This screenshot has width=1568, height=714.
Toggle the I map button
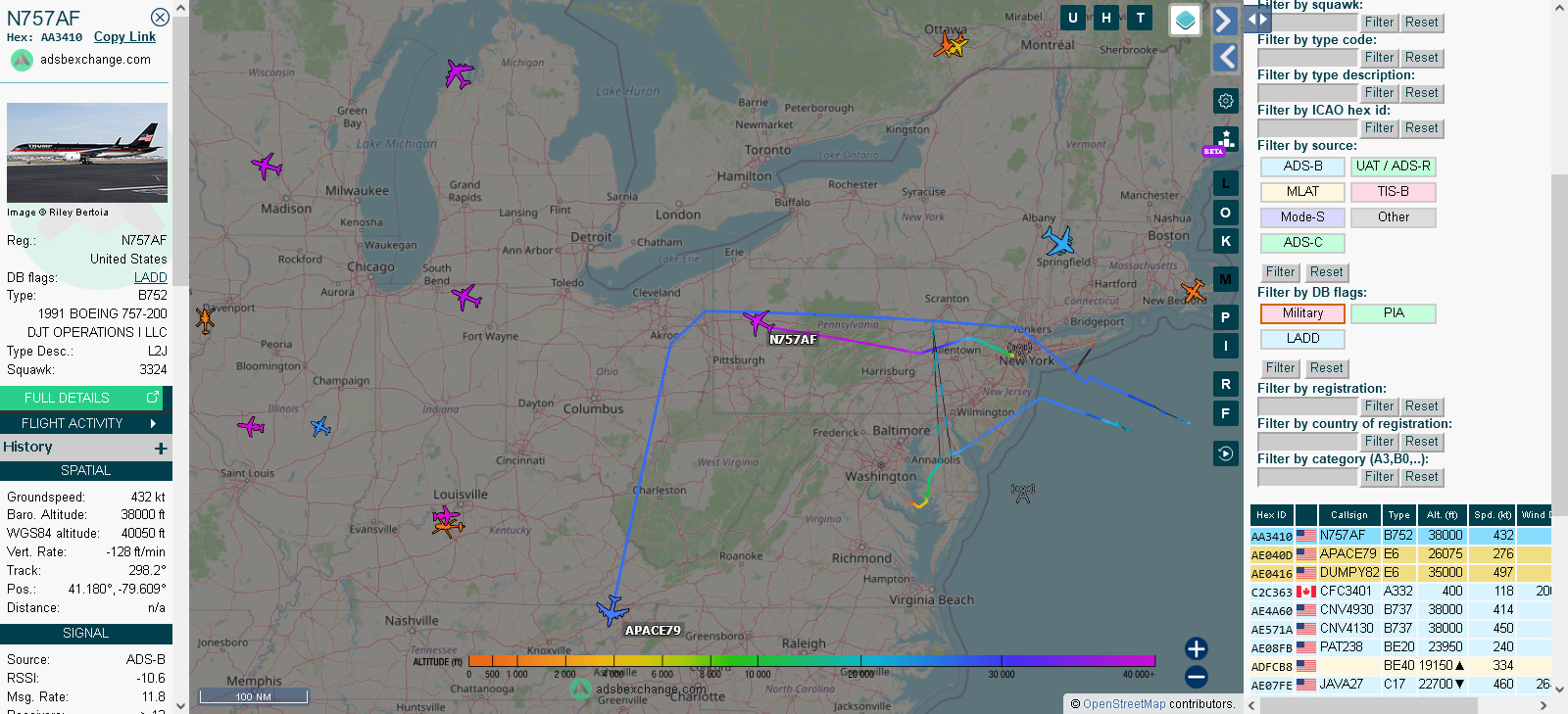click(x=1225, y=346)
